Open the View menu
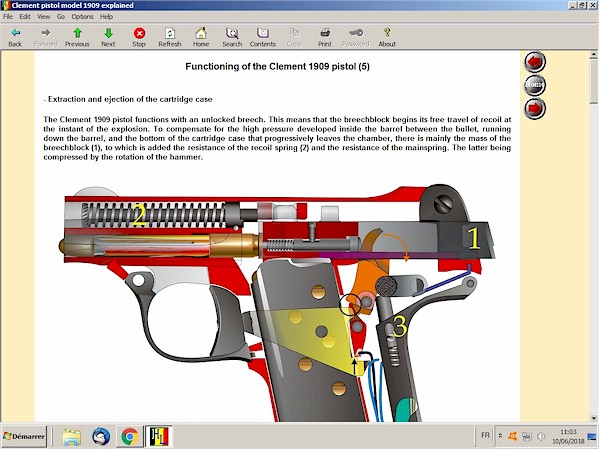This screenshot has height=450, width=600. (43, 16)
